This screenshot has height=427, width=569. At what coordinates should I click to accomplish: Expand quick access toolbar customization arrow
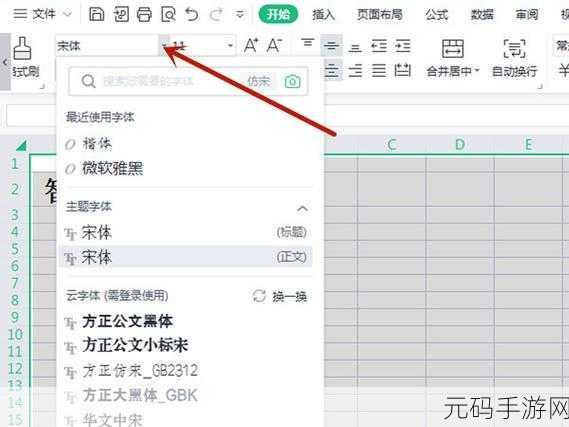click(x=240, y=15)
